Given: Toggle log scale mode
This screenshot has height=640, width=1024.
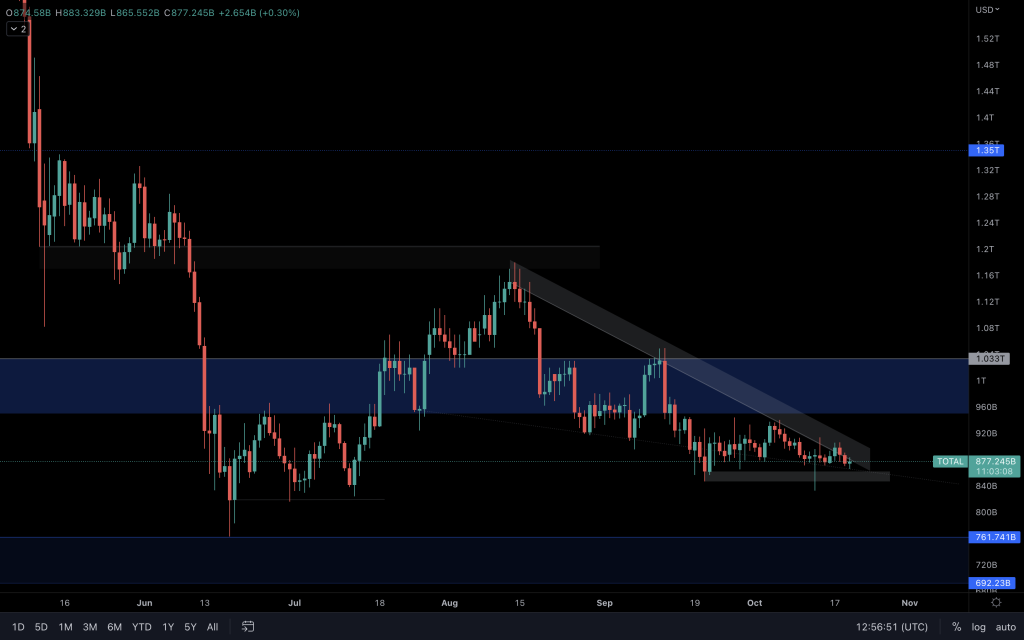Looking at the screenshot, I should tap(978, 627).
